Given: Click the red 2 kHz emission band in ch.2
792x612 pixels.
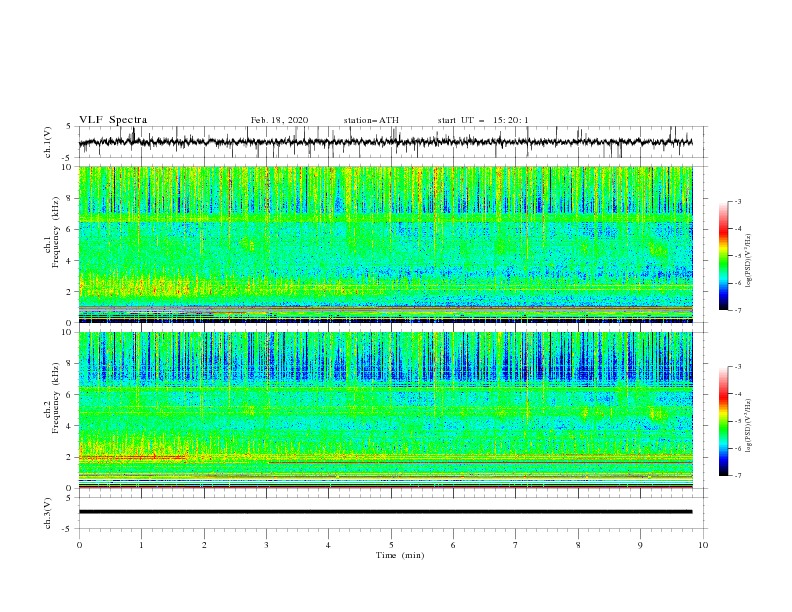Looking at the screenshot, I should [132, 457].
